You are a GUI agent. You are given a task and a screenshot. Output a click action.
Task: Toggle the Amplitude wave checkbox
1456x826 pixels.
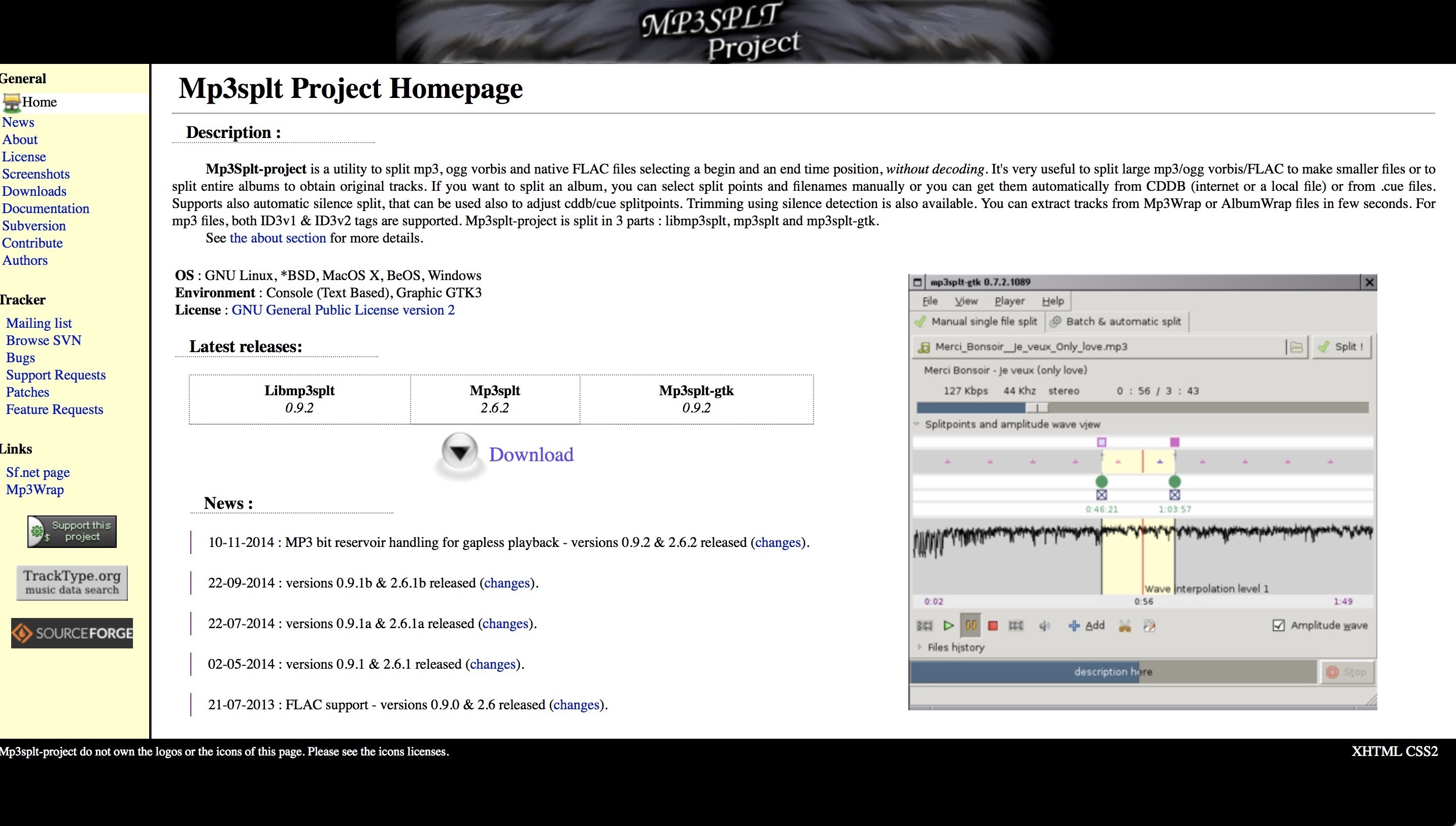(1278, 625)
